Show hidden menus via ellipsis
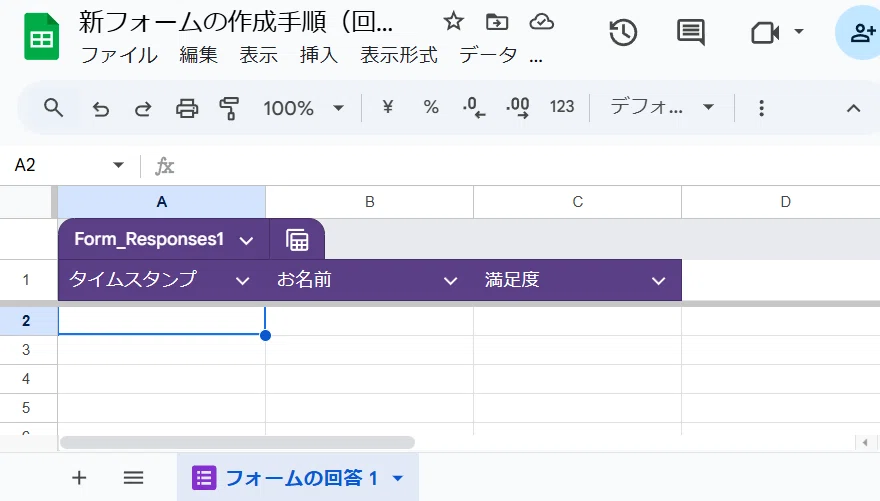Image resolution: width=880 pixels, height=501 pixels. tap(536, 58)
